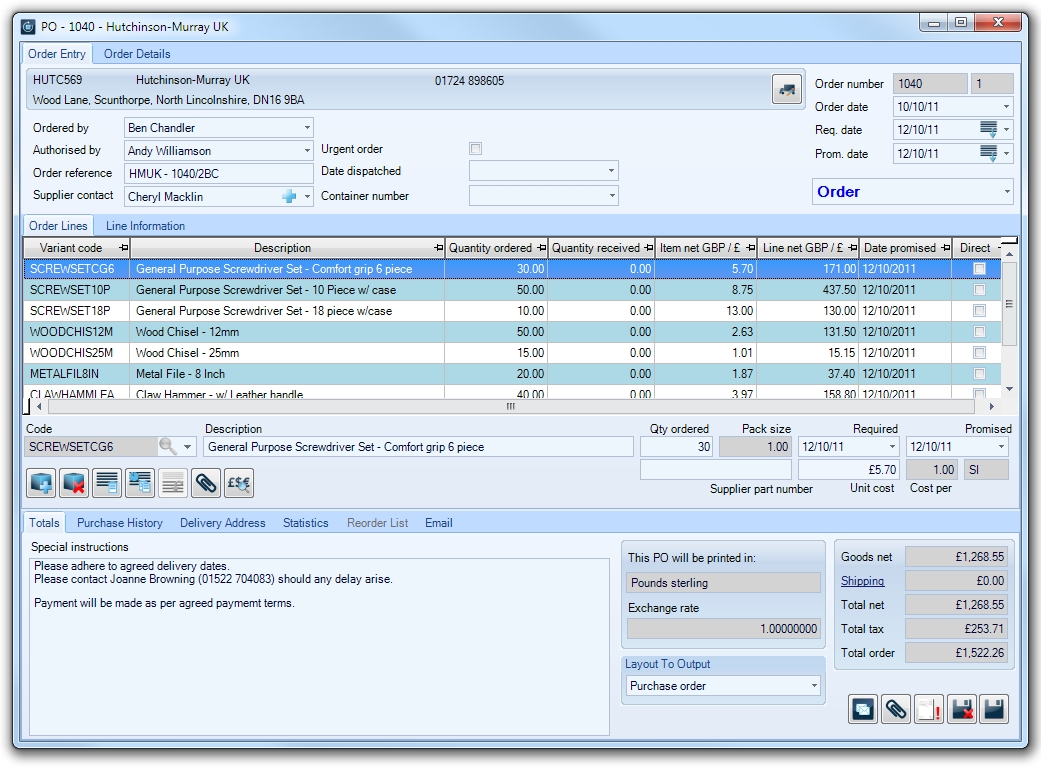Click the line attachment paperclip icon below Code

pos(206,484)
